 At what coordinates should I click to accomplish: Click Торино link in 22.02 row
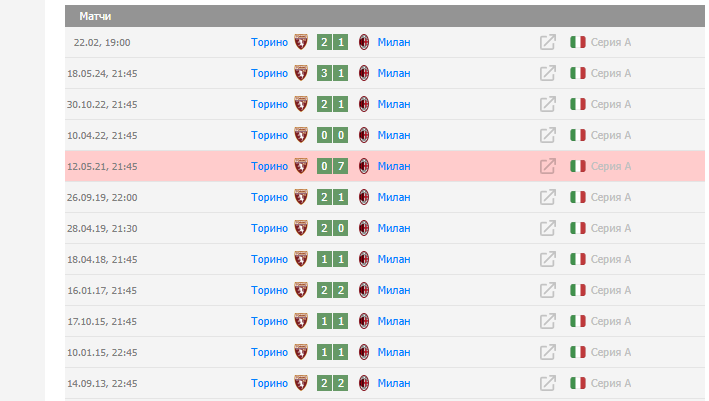coord(270,42)
